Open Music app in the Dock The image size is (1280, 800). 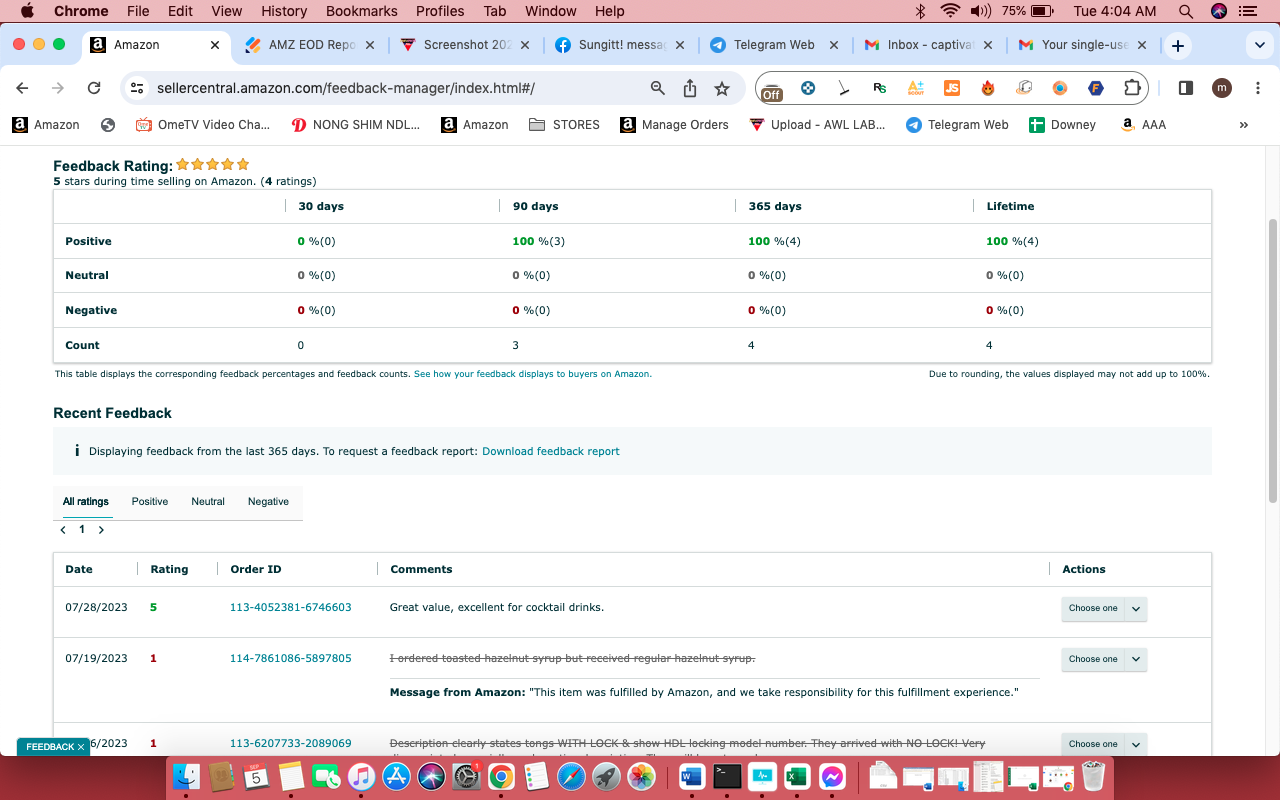tap(362, 776)
